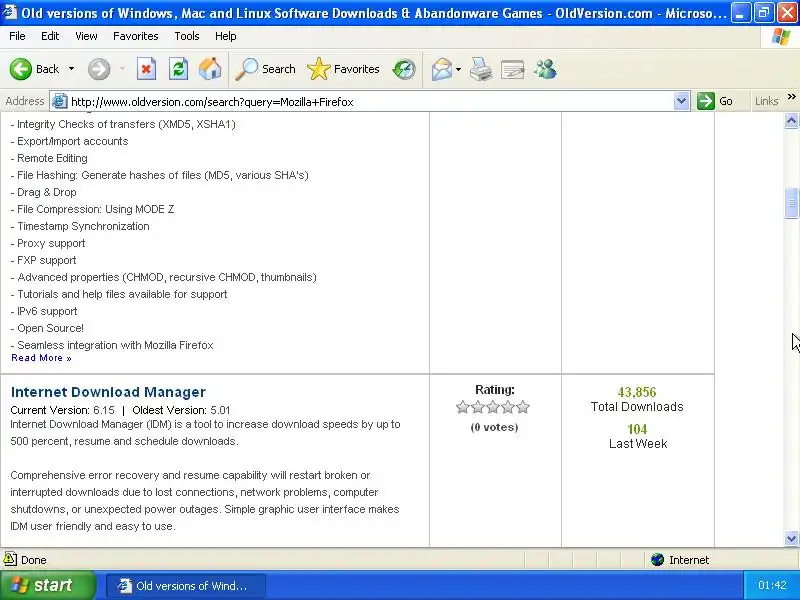Click the scrollbar up arrow
The height and width of the screenshot is (600, 800).
[791, 120]
